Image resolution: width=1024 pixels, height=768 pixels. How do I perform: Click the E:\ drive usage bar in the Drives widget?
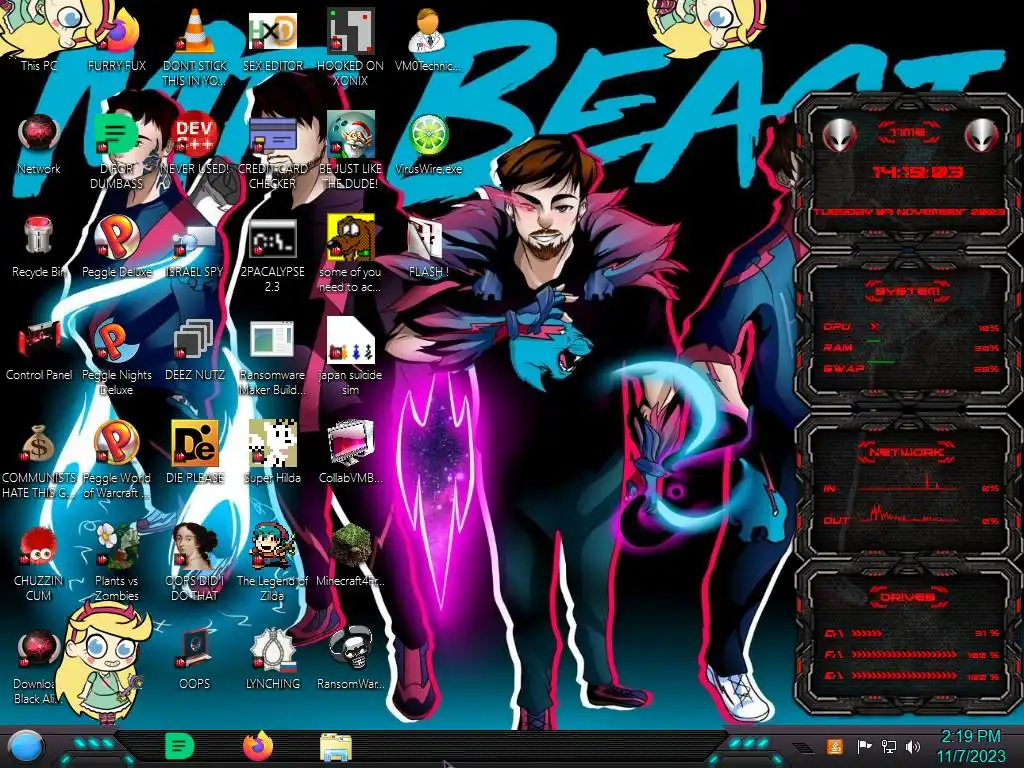point(912,675)
